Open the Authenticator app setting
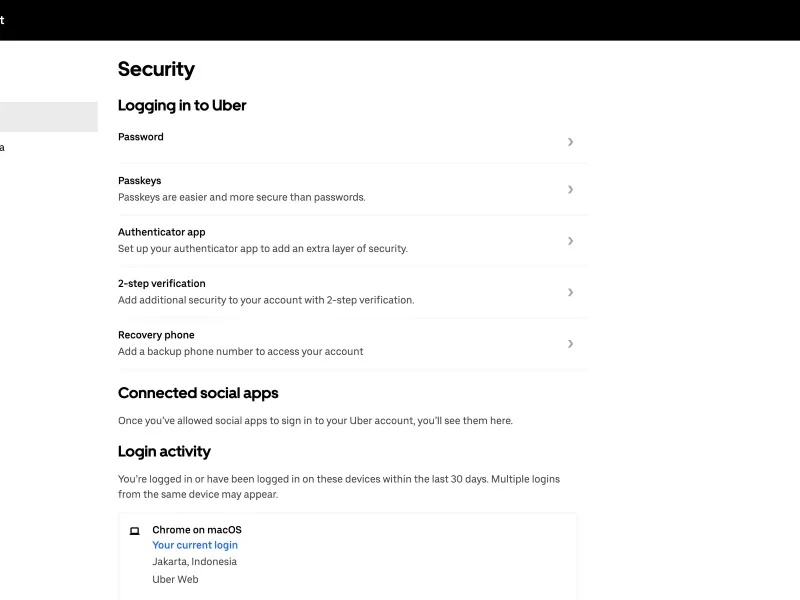800x600 pixels. pyautogui.click(x=353, y=241)
